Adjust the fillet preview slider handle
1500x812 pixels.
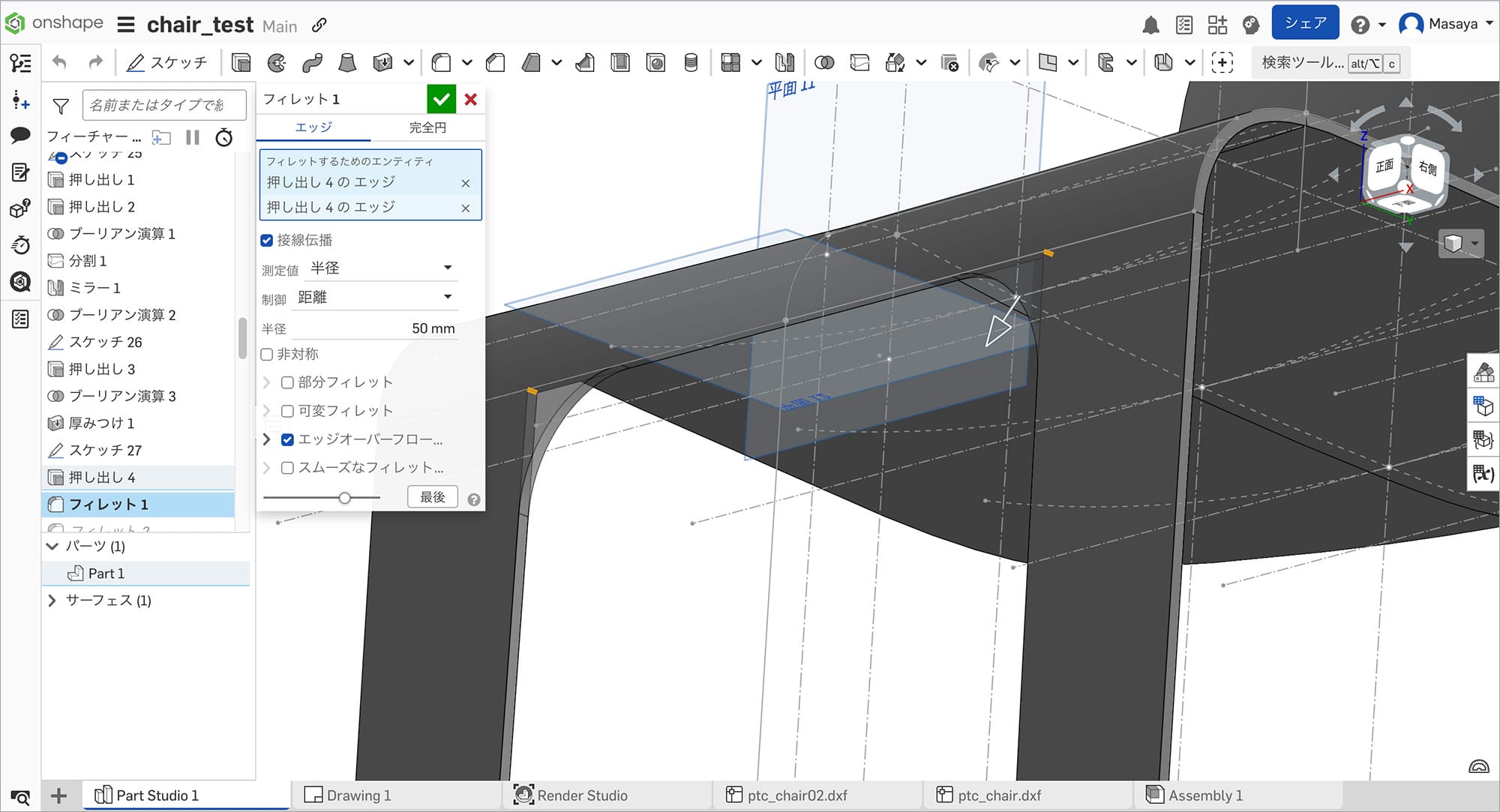click(344, 498)
